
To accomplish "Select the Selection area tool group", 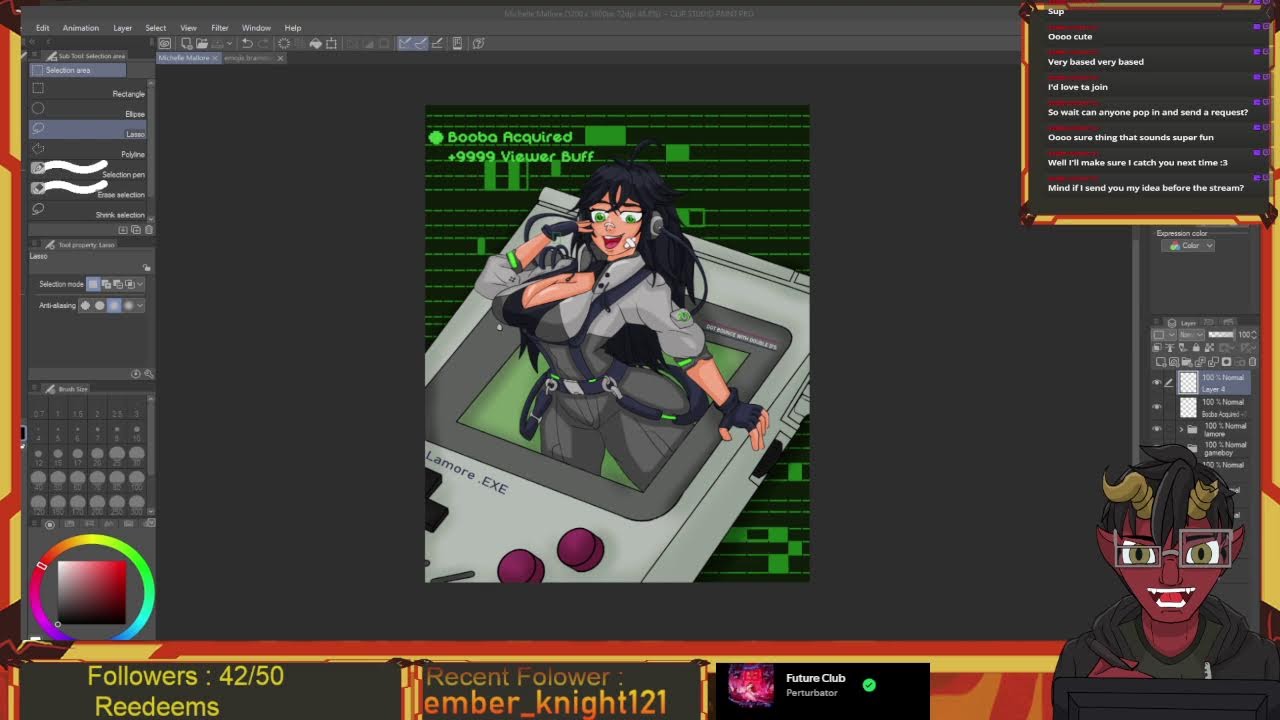I will (x=78, y=70).
